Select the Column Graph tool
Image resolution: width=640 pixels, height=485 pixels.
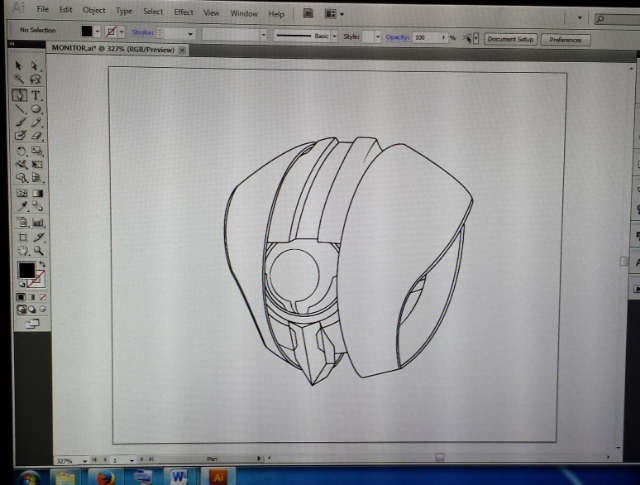coord(38,222)
